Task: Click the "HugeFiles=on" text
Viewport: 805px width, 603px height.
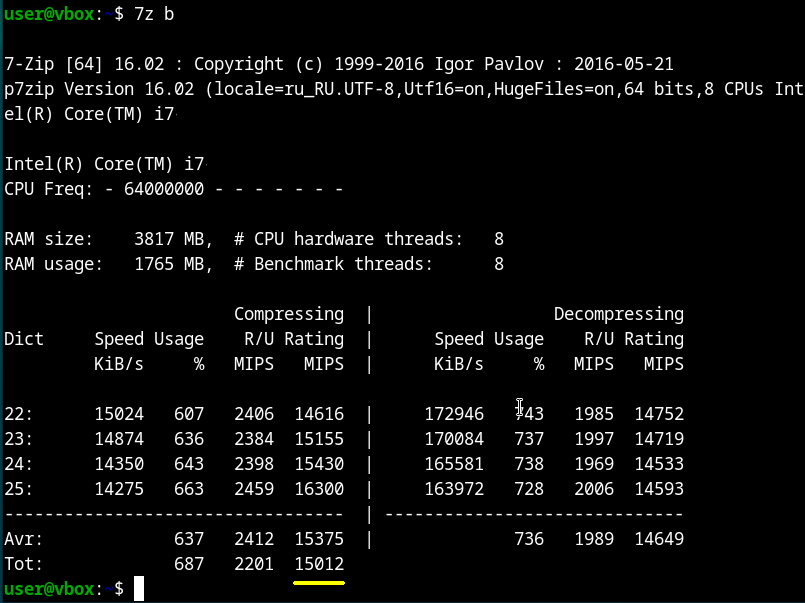Action: click(x=553, y=89)
